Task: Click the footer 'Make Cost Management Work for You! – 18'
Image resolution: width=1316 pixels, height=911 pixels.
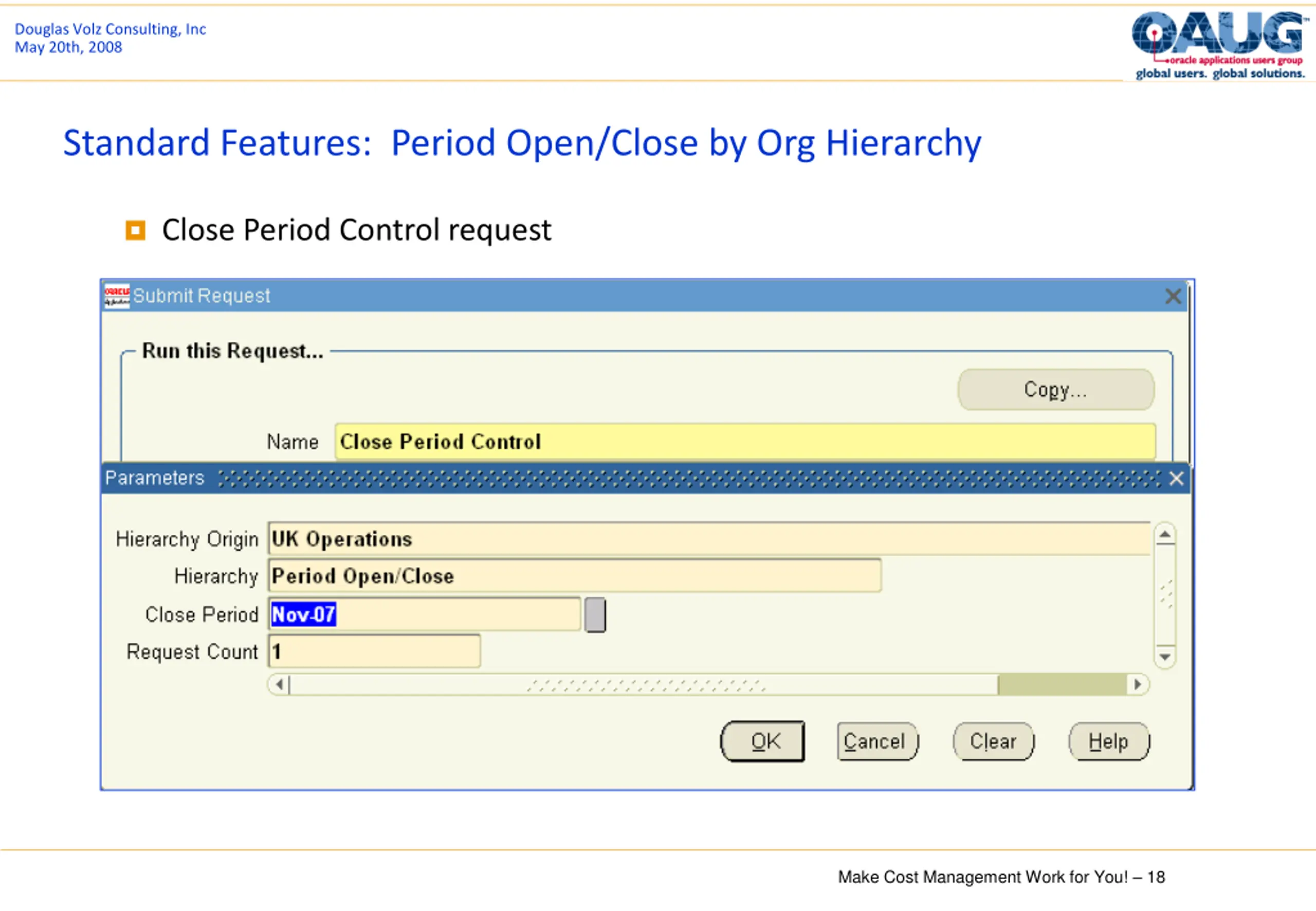Action: click(x=1001, y=877)
